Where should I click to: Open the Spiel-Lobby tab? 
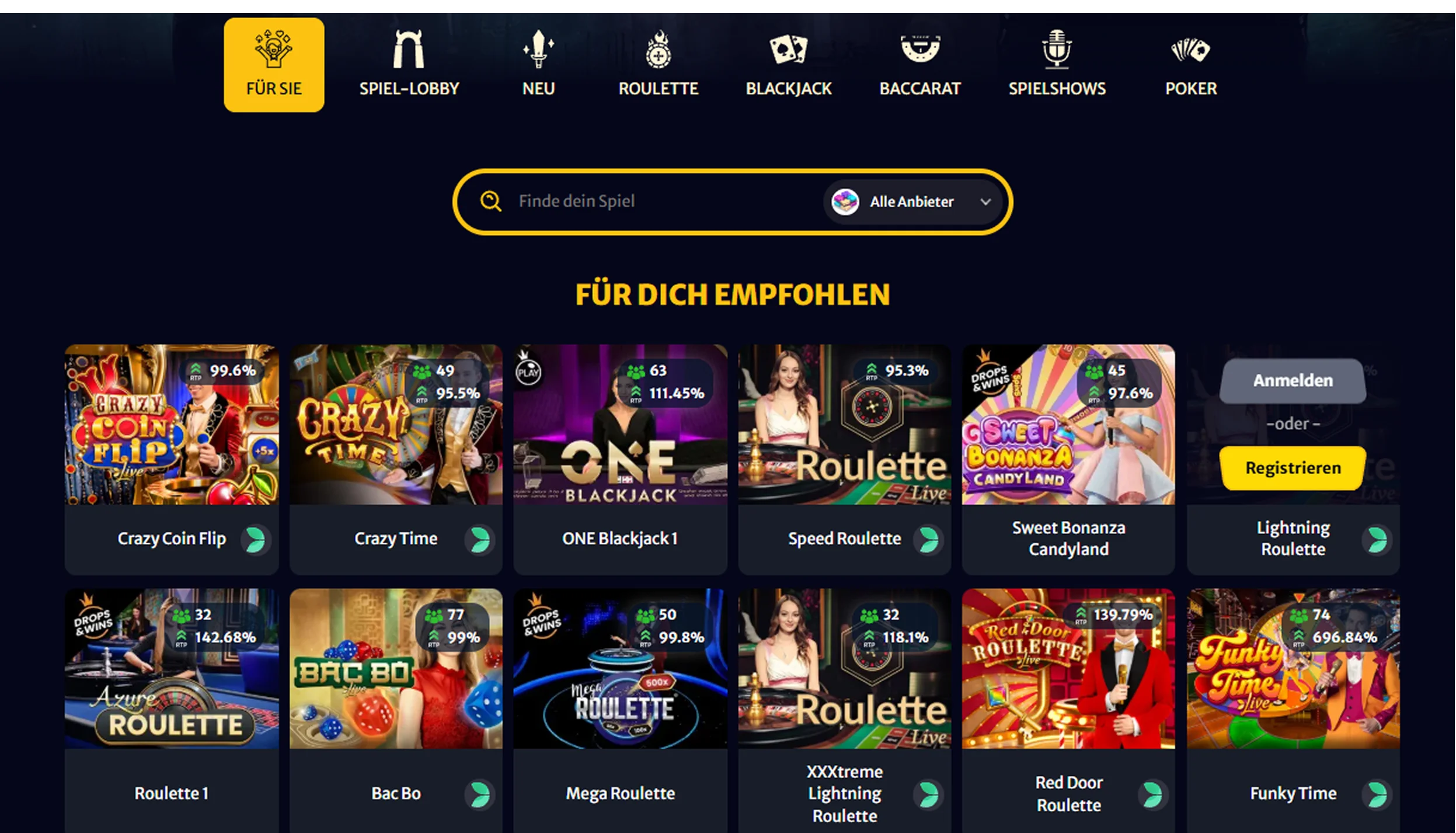tap(409, 65)
